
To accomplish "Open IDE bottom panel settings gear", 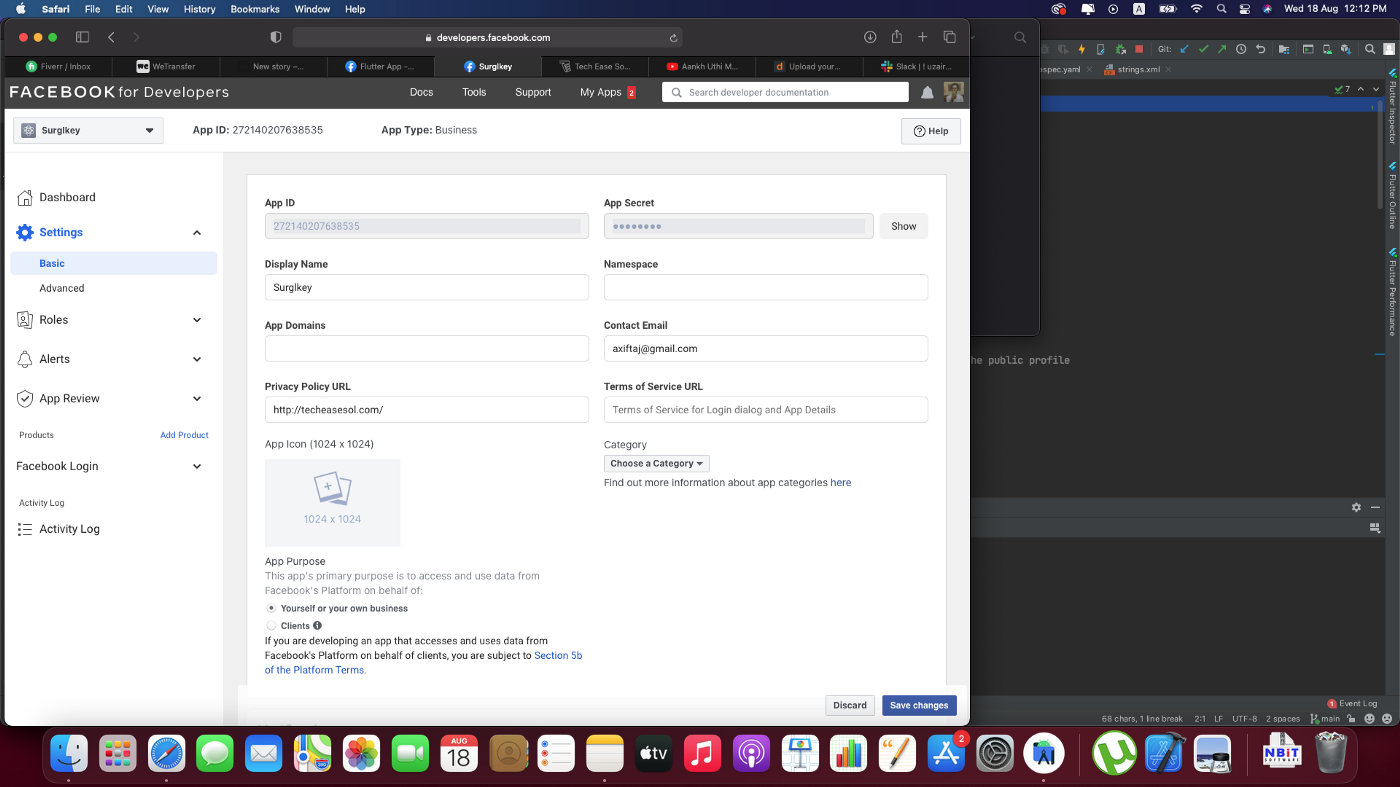I will (x=1356, y=508).
